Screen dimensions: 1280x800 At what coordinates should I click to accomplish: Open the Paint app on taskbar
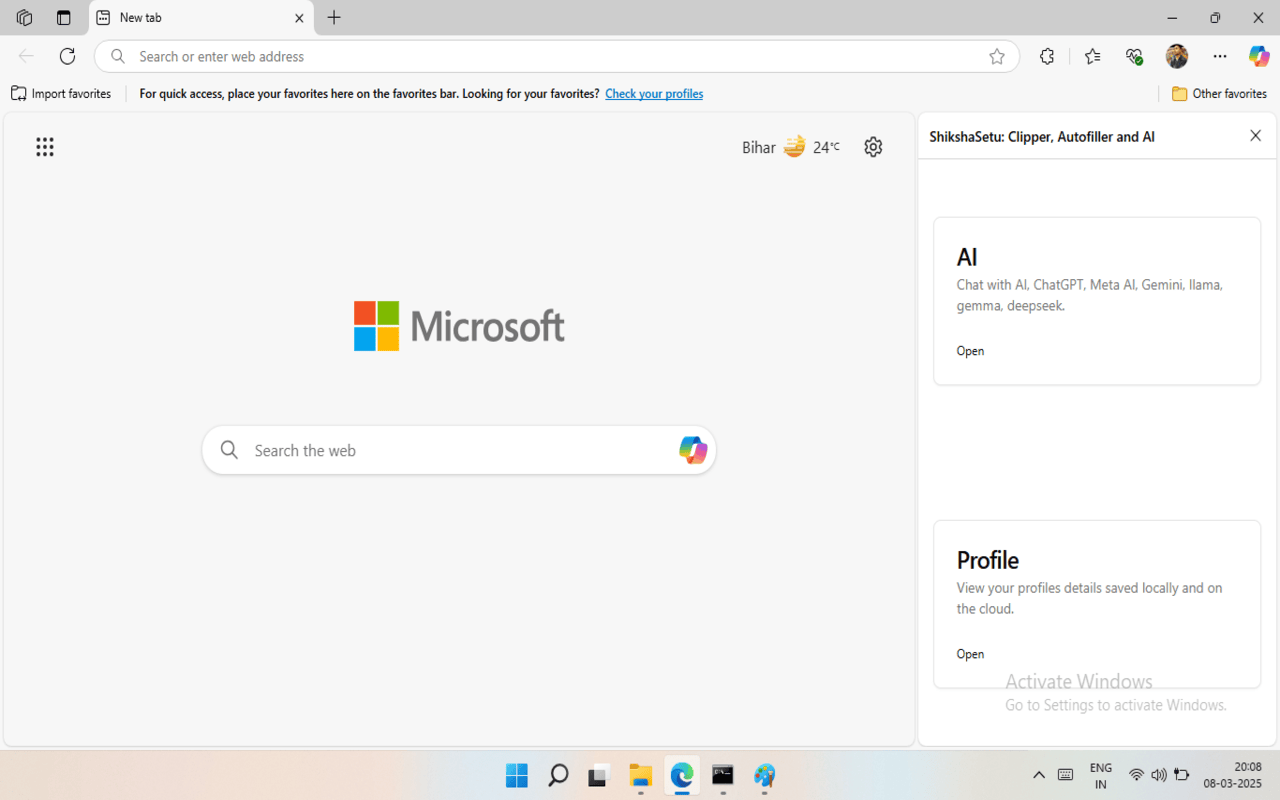(765, 775)
